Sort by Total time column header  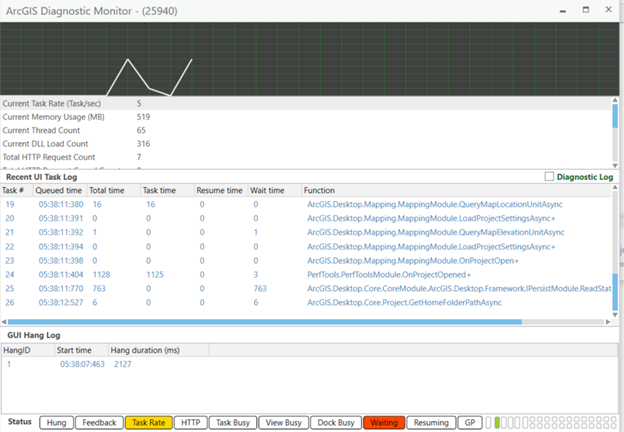pos(114,190)
